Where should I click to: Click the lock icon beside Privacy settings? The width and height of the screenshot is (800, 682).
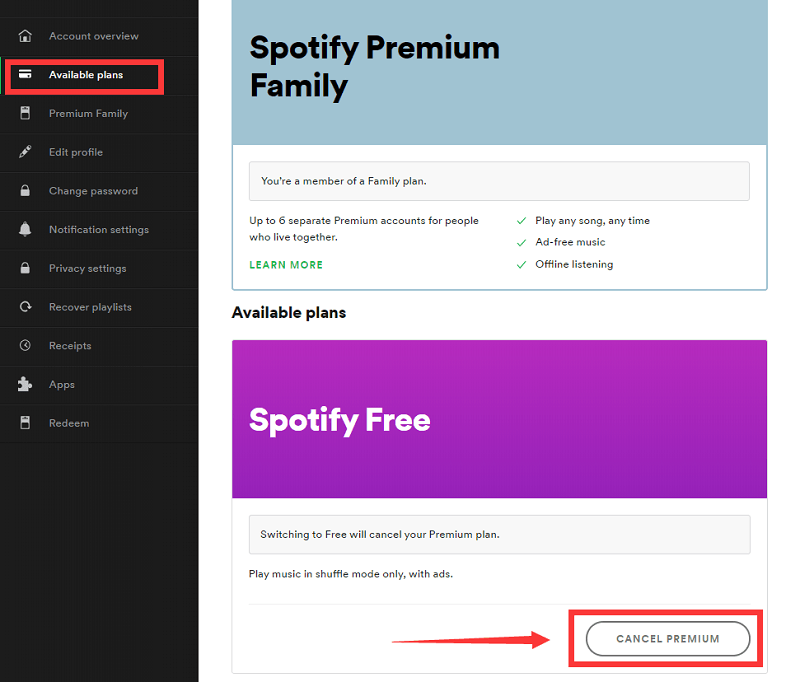tap(26, 268)
